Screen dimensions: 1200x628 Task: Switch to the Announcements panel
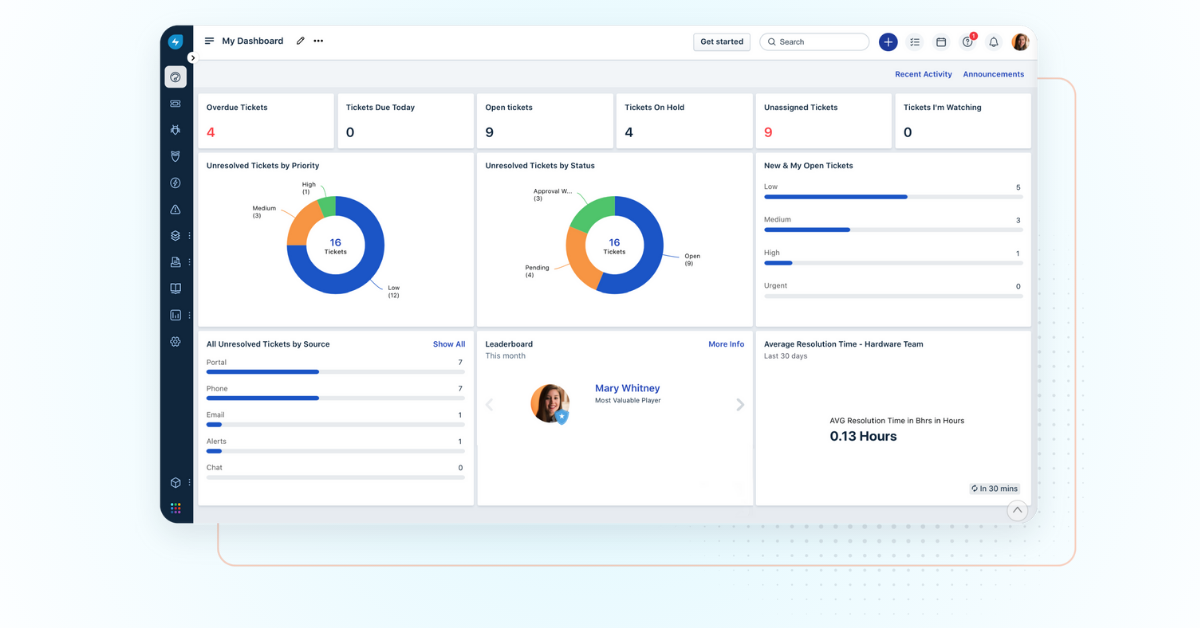(993, 74)
